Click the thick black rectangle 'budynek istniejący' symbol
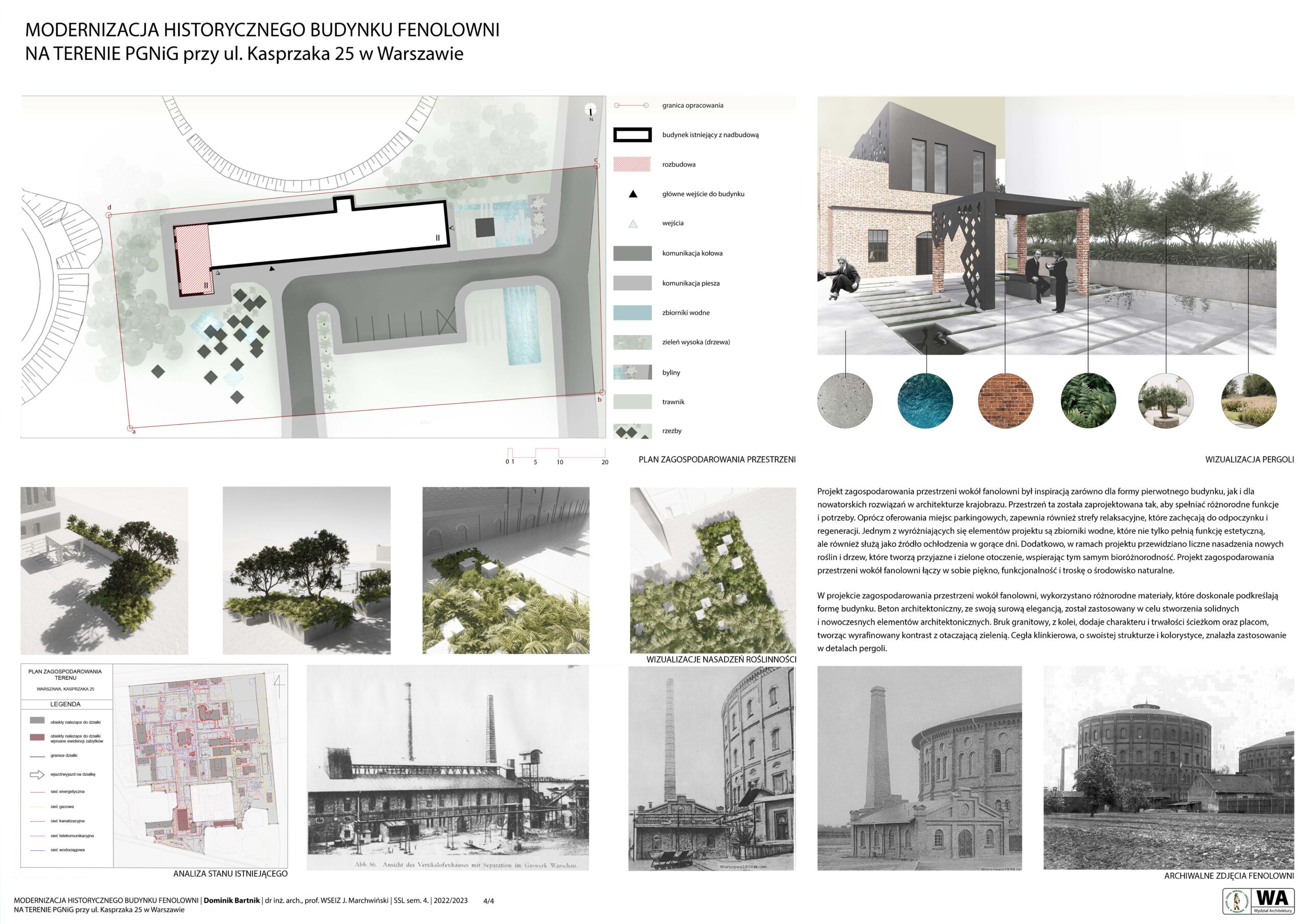1309x924 pixels. point(631,135)
